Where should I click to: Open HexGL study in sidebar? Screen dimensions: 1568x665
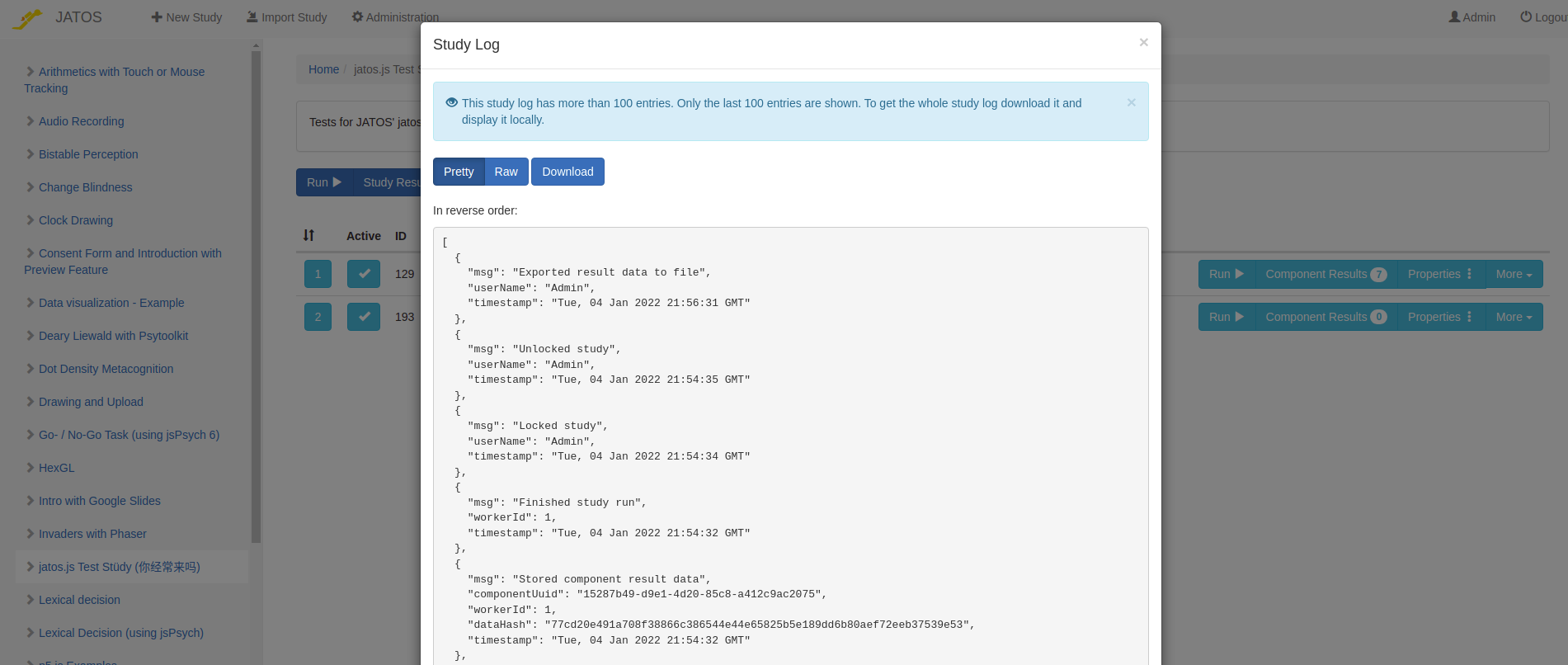[x=57, y=468]
